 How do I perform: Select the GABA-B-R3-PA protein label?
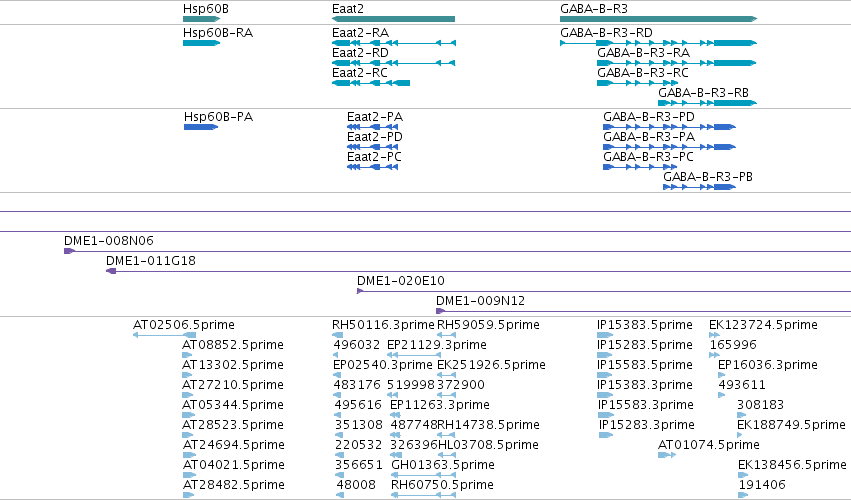coord(649,137)
